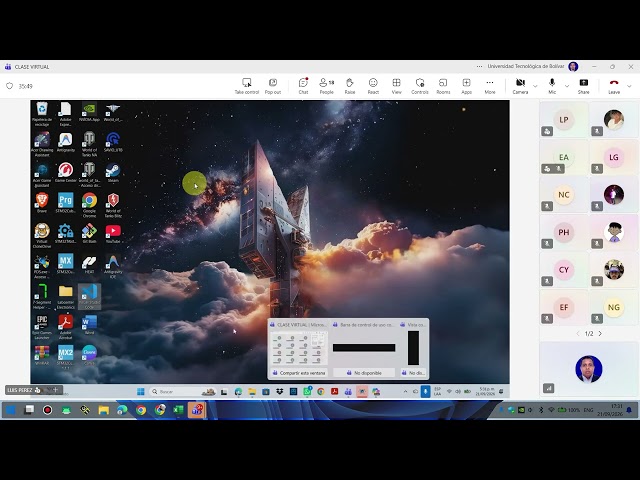This screenshot has width=640, height=480.
Task: Click the Epic Games Launcher desktop icon
Action: 42,327
